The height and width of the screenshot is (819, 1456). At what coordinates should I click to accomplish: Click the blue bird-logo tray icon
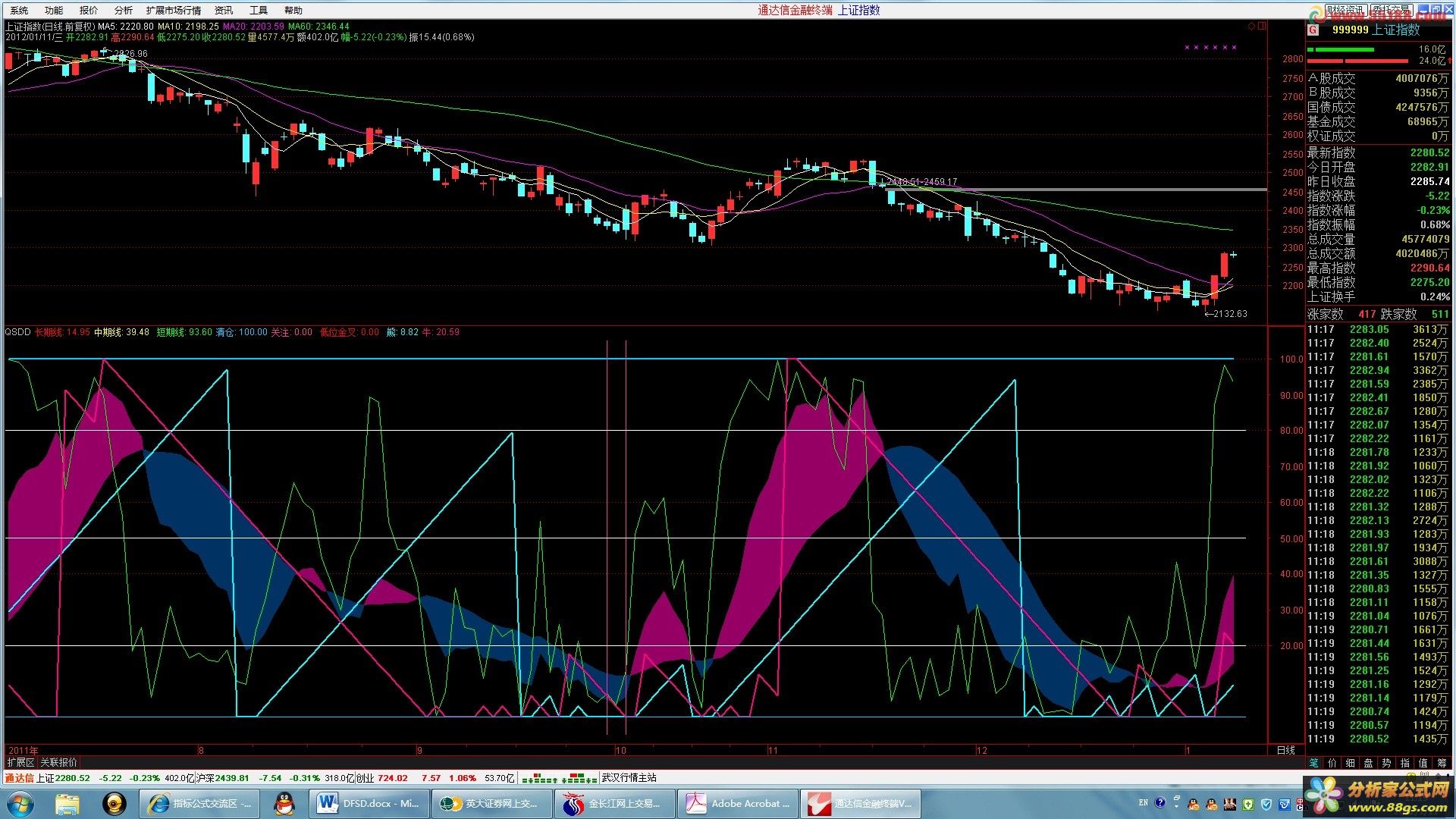point(1285,804)
